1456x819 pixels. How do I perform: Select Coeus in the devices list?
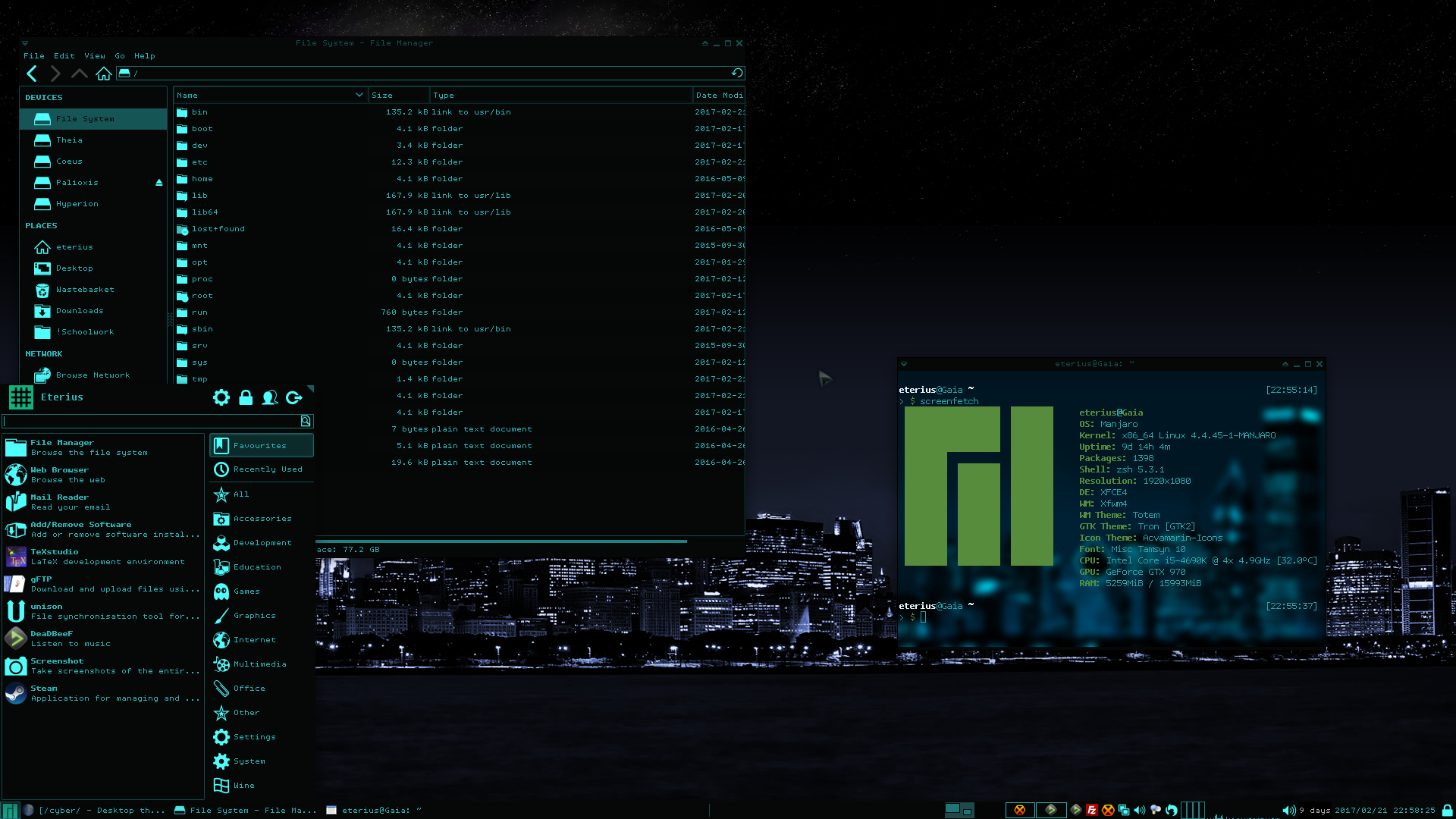click(93, 162)
